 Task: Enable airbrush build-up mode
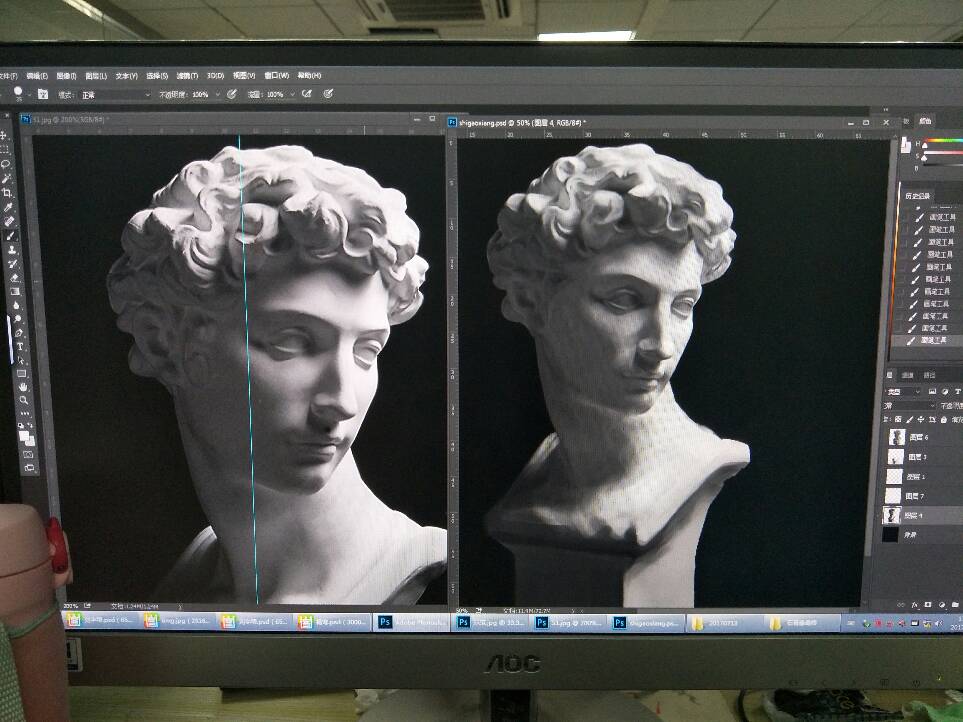pyautogui.click(x=306, y=94)
